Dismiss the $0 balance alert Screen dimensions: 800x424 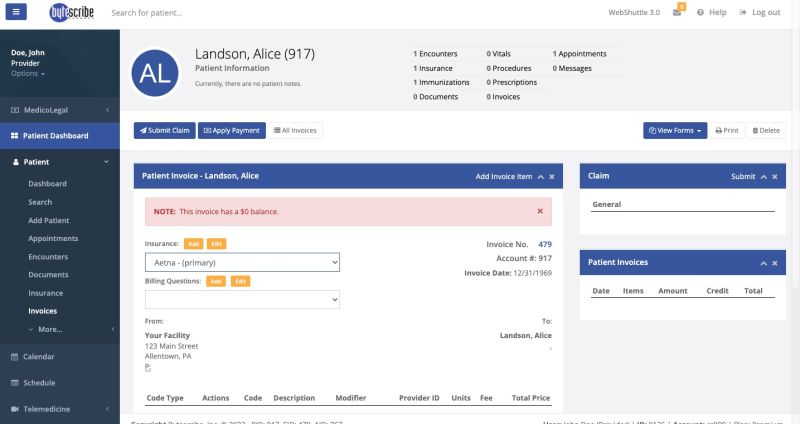coord(540,211)
